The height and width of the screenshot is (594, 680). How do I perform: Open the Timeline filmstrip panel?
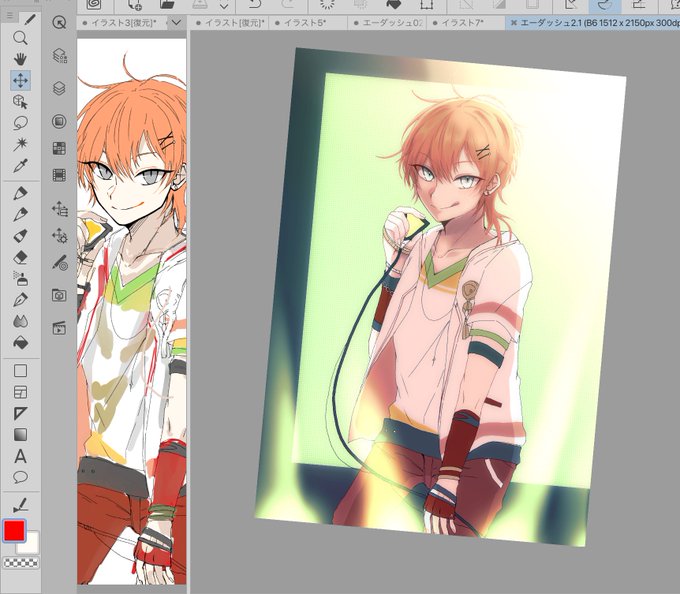[x=59, y=175]
